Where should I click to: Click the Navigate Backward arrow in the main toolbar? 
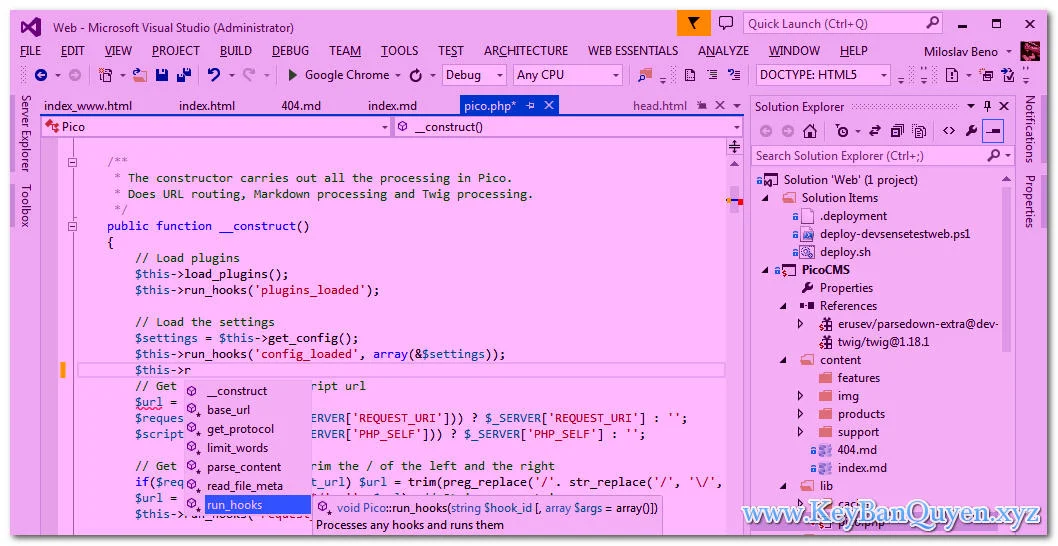click(x=40, y=75)
